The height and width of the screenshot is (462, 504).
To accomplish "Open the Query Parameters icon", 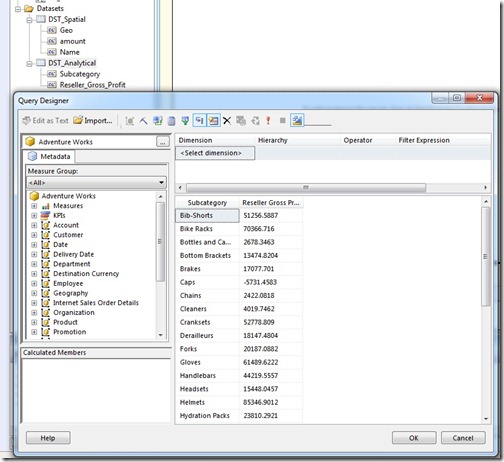I will coord(241,121).
